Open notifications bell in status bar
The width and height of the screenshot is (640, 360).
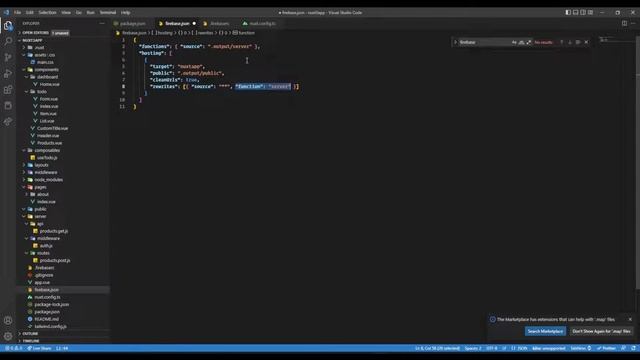(x=633, y=348)
